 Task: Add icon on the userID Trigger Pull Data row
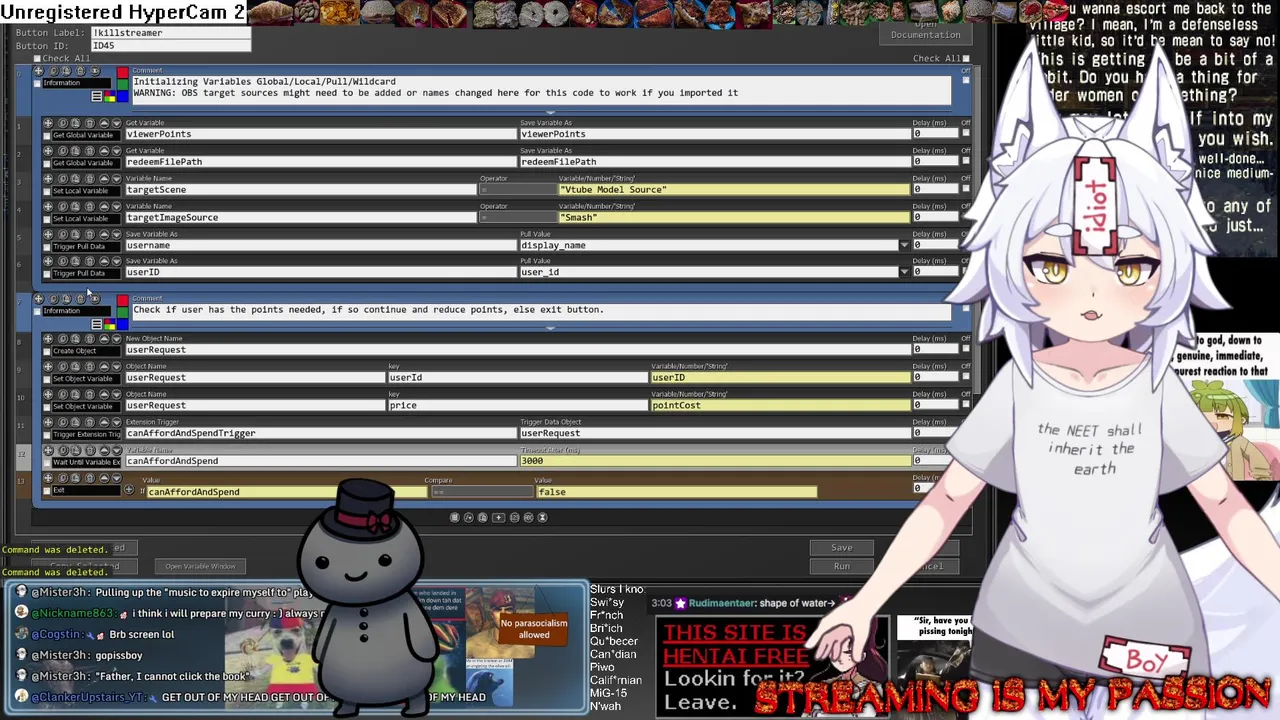(x=48, y=261)
